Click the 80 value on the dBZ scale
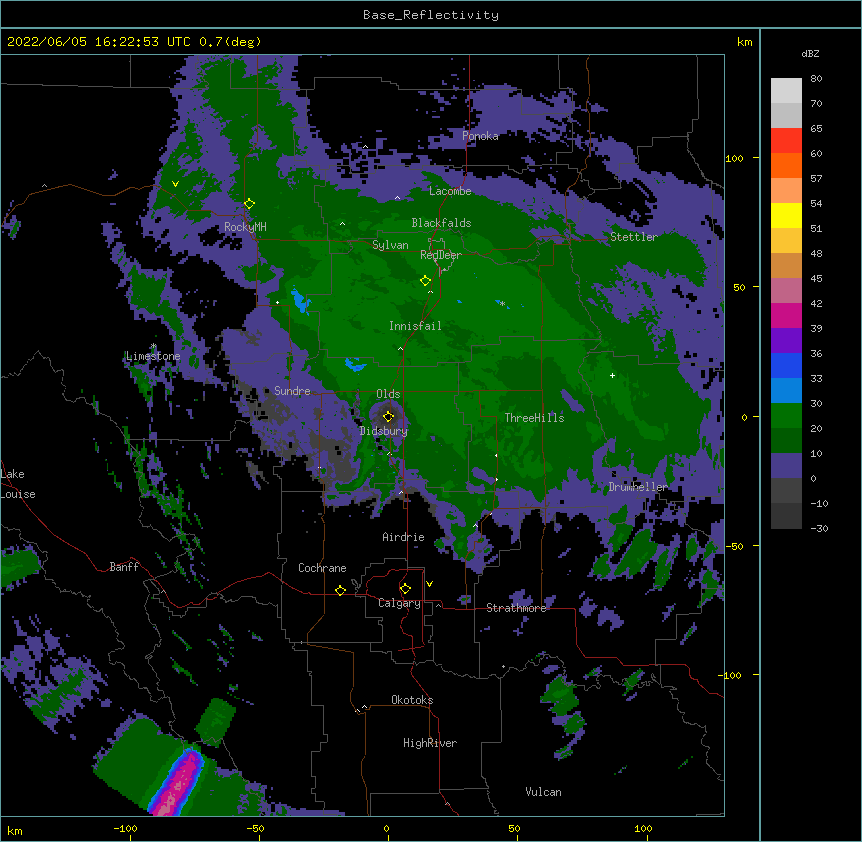 point(816,79)
